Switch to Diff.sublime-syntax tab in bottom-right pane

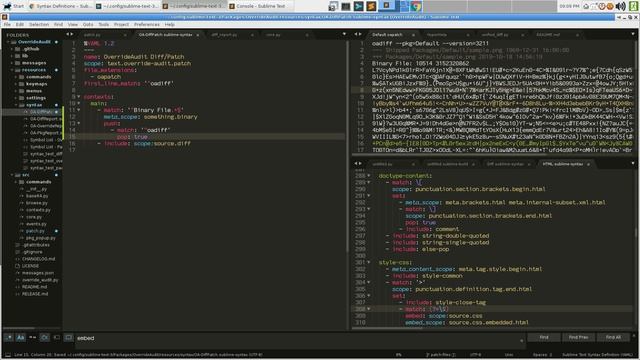tap(505, 164)
